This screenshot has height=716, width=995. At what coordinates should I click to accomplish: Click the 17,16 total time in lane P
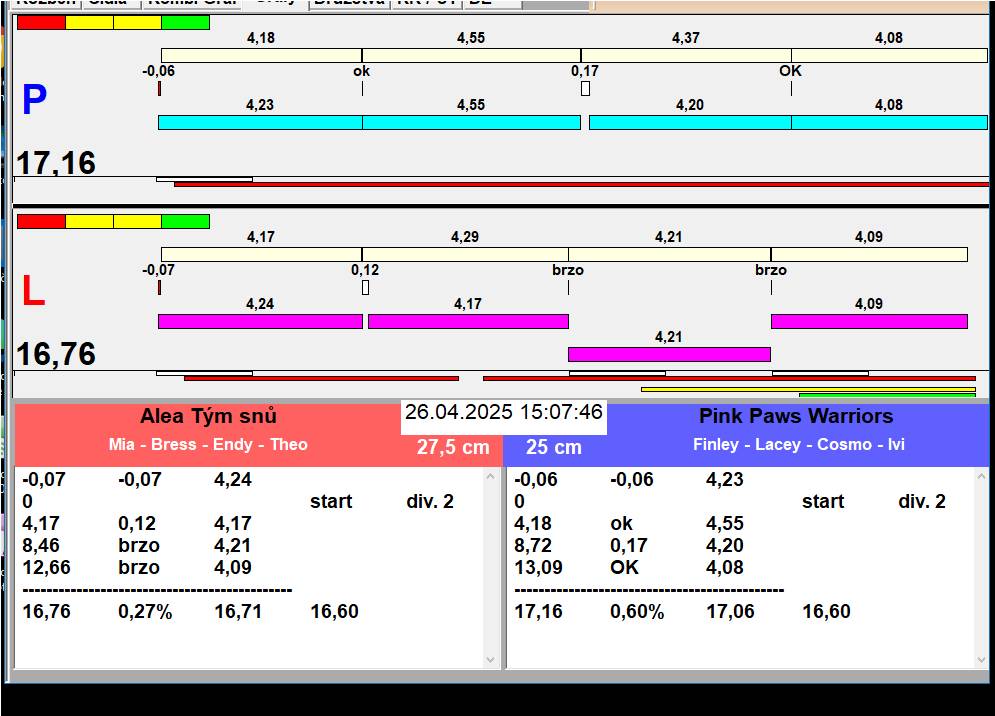click(x=56, y=163)
